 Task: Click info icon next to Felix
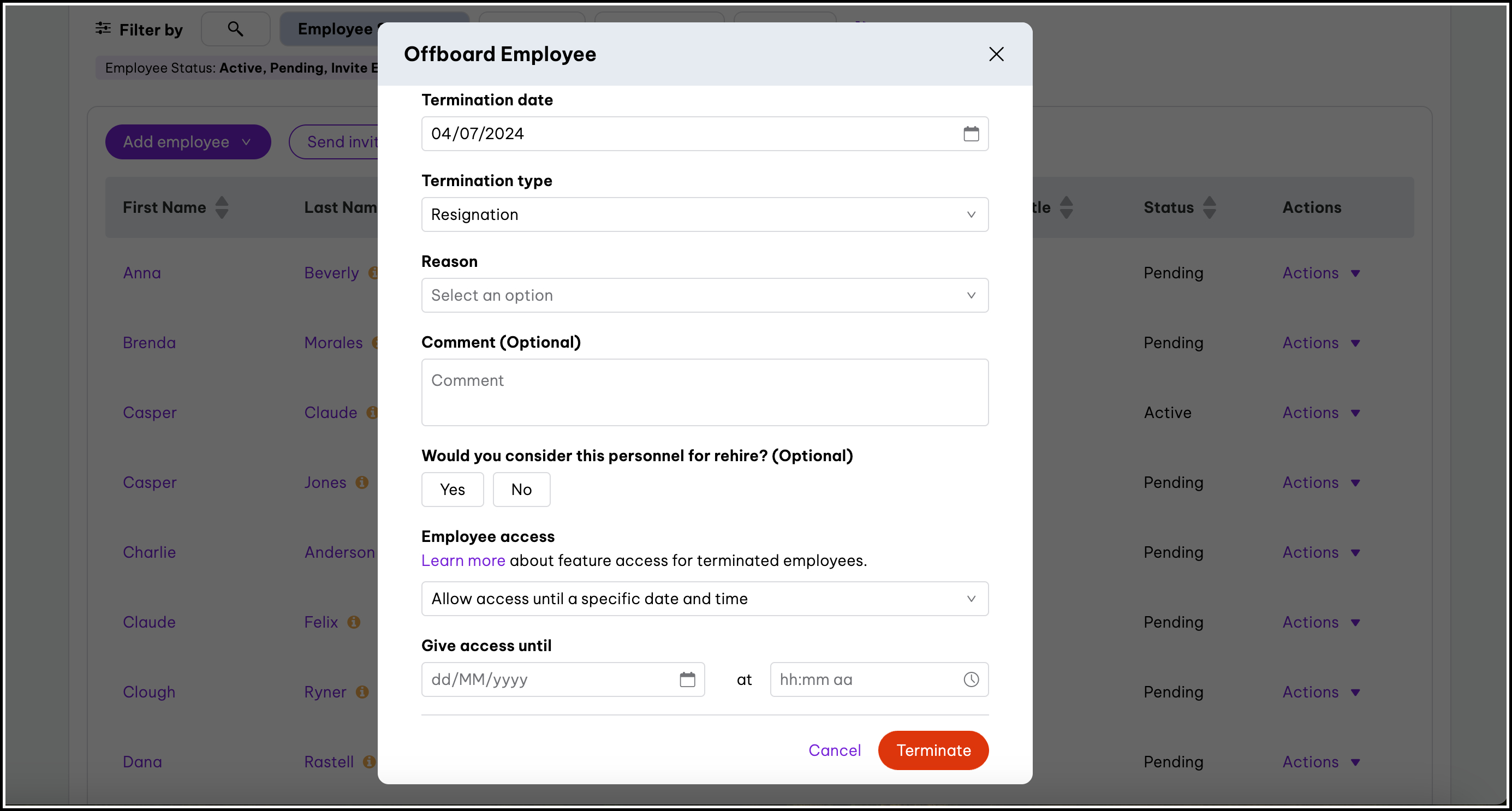coord(353,622)
